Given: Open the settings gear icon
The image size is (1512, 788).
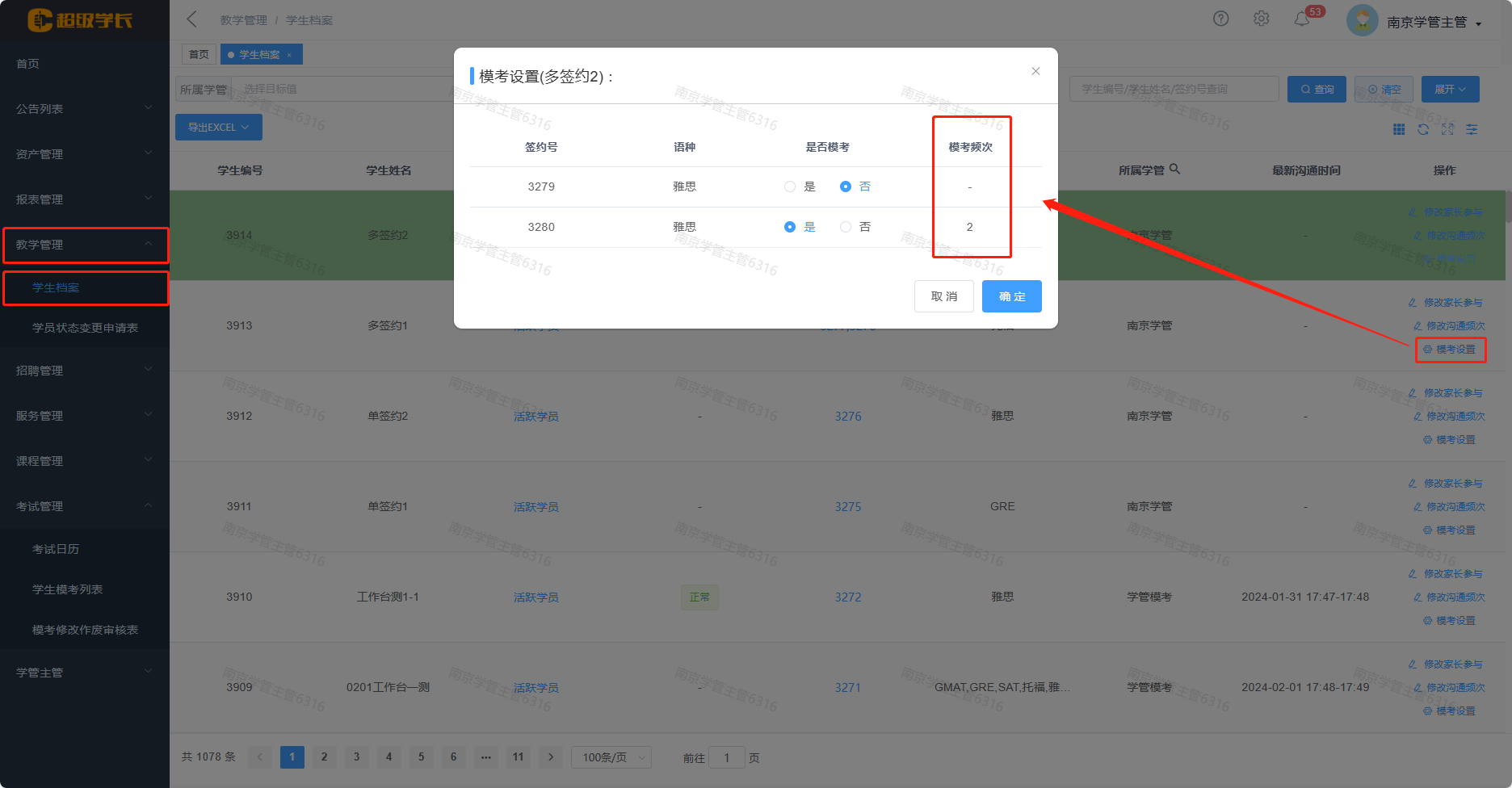Looking at the screenshot, I should tap(1261, 19).
